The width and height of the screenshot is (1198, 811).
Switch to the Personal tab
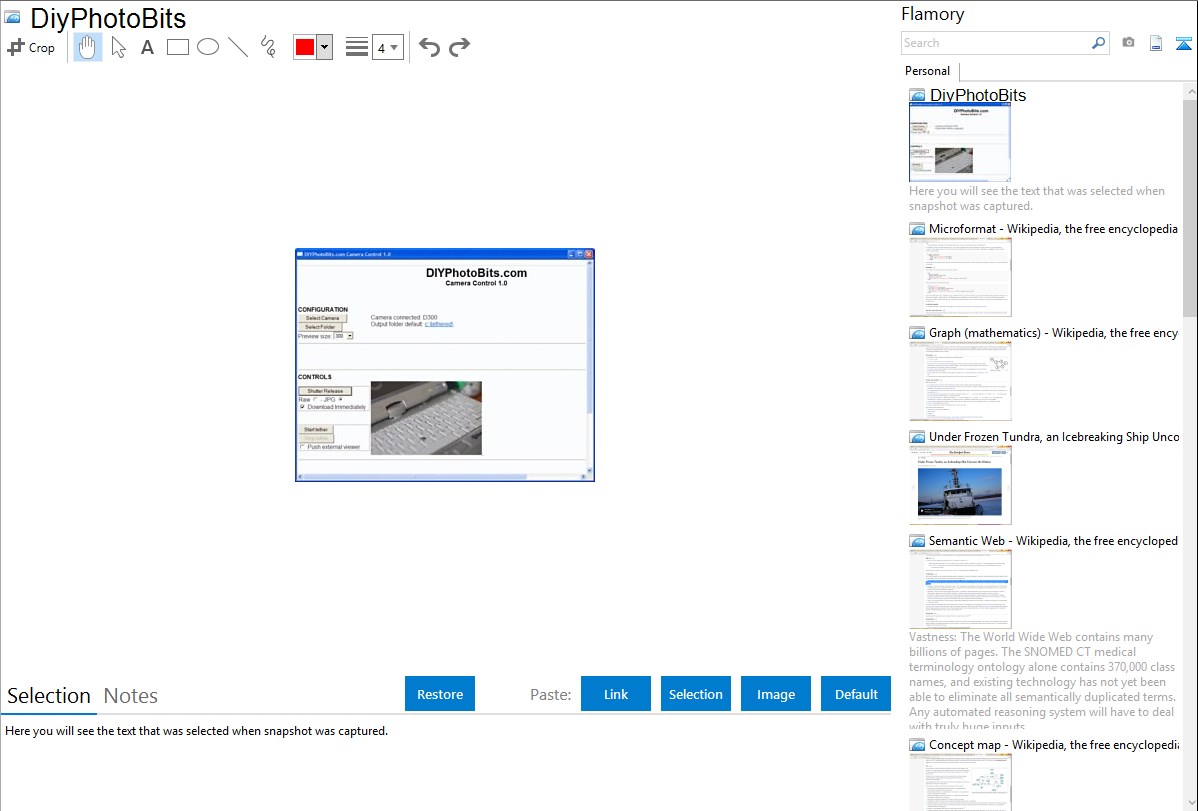point(928,71)
